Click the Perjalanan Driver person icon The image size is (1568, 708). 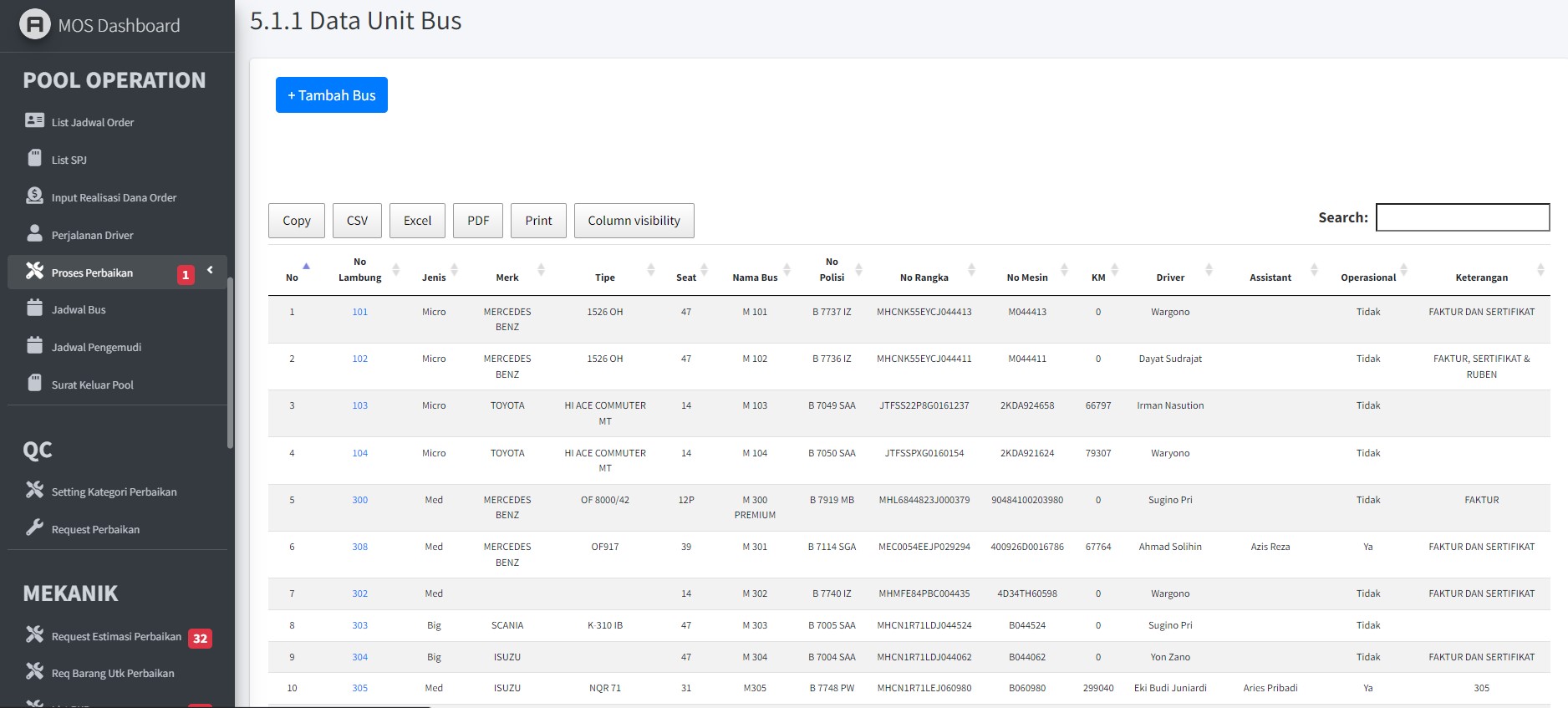click(34, 233)
